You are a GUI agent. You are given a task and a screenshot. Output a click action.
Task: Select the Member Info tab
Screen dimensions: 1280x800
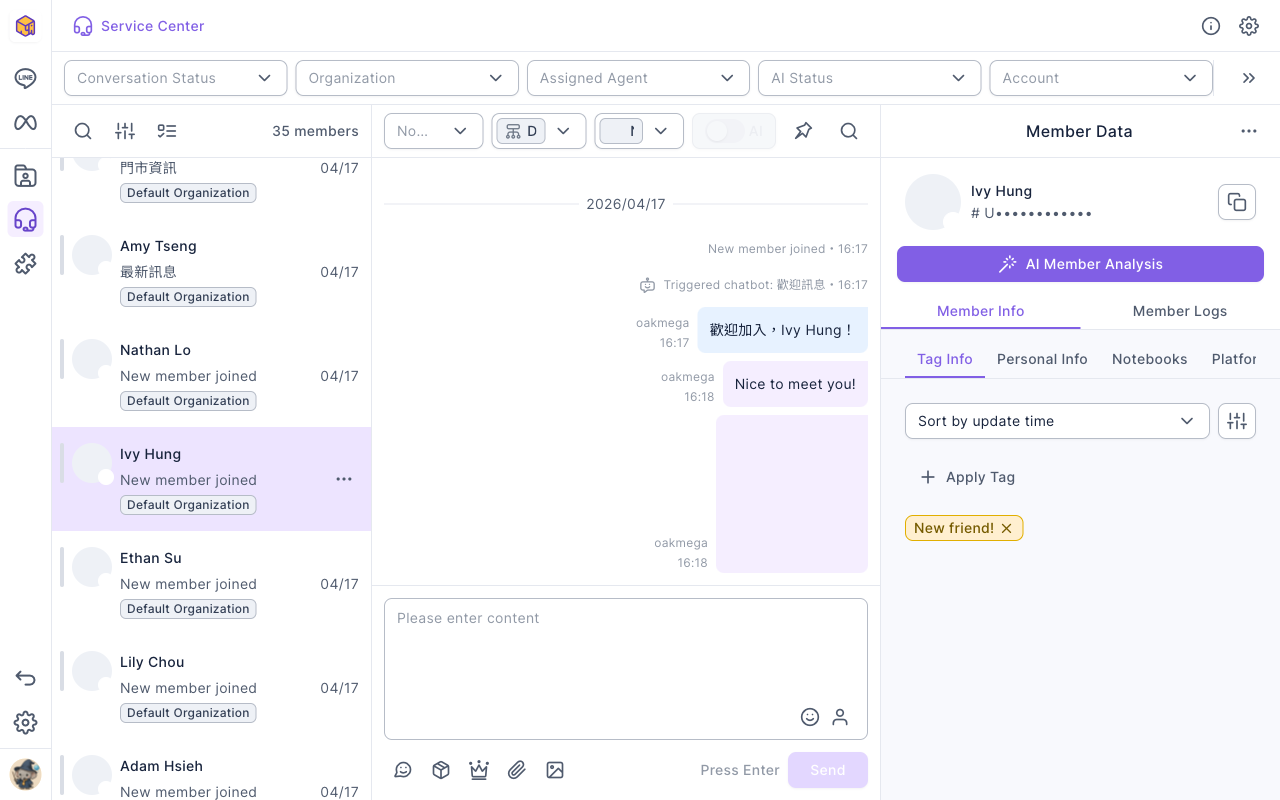click(x=981, y=311)
